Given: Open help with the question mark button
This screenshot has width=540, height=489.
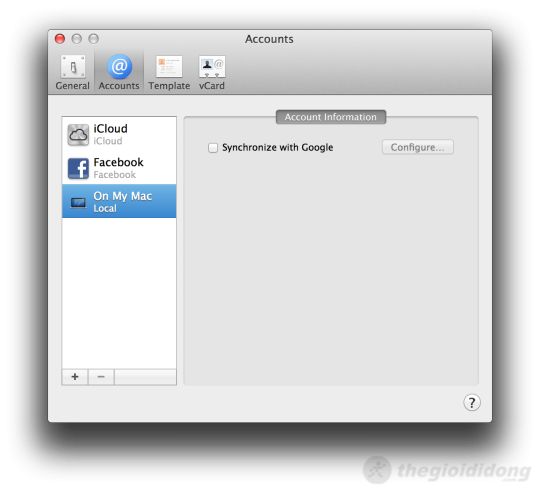Looking at the screenshot, I should coord(471,402).
